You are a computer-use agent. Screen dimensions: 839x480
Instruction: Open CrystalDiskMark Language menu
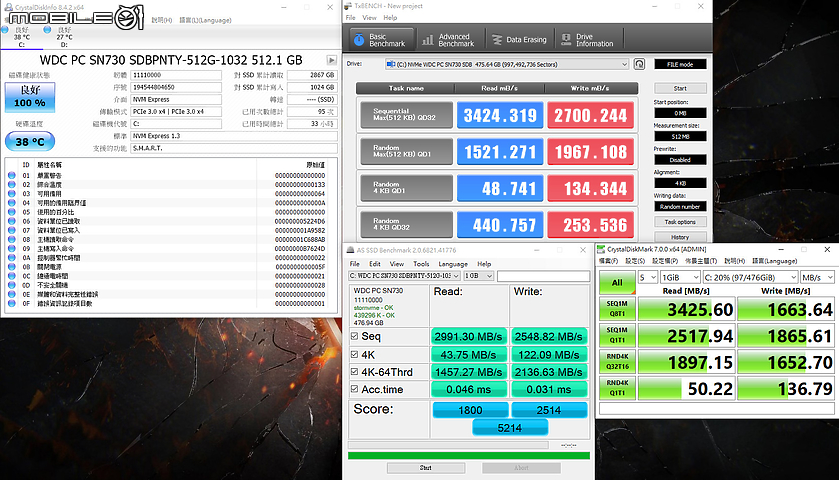click(x=774, y=261)
